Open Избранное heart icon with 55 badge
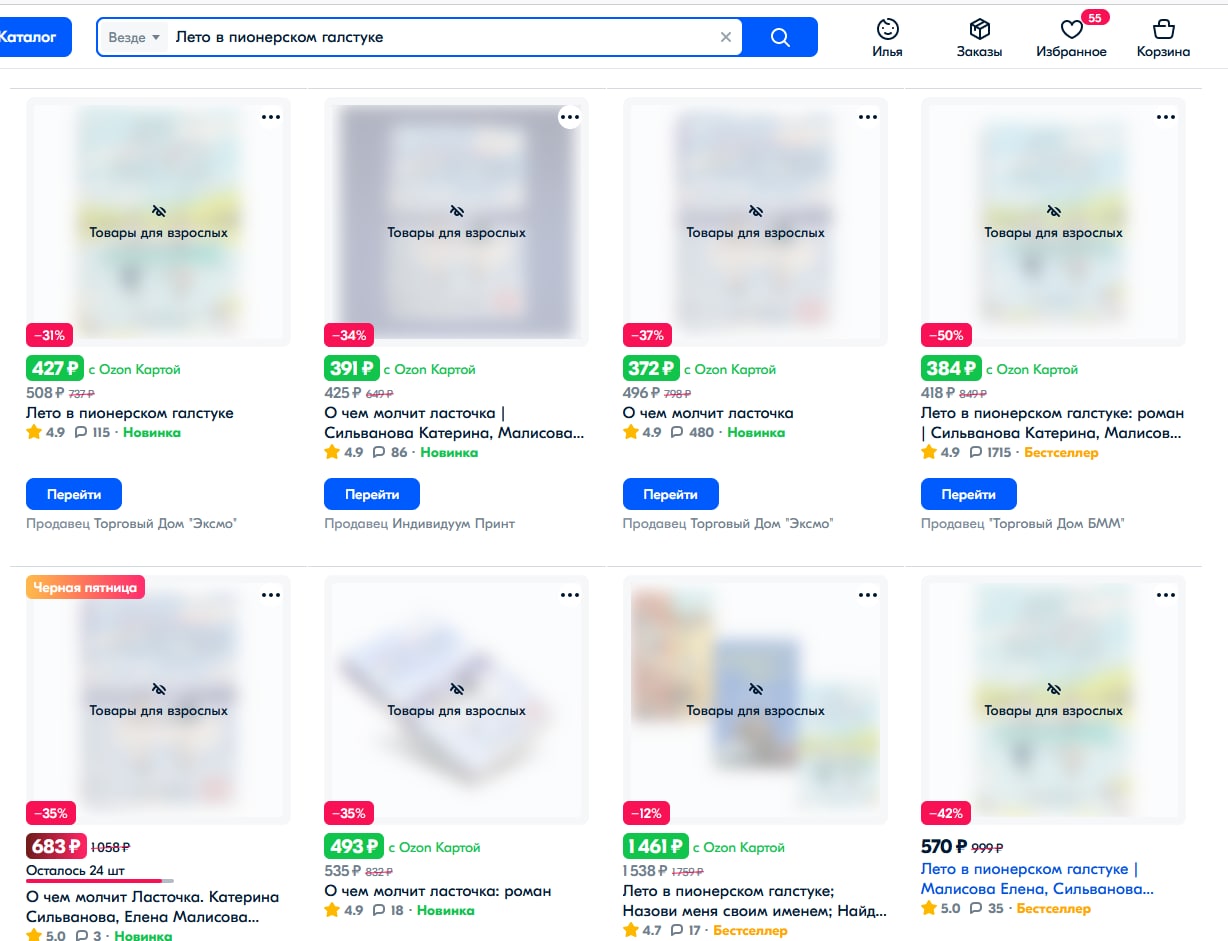Viewport: 1228px width, 941px height. click(1071, 38)
